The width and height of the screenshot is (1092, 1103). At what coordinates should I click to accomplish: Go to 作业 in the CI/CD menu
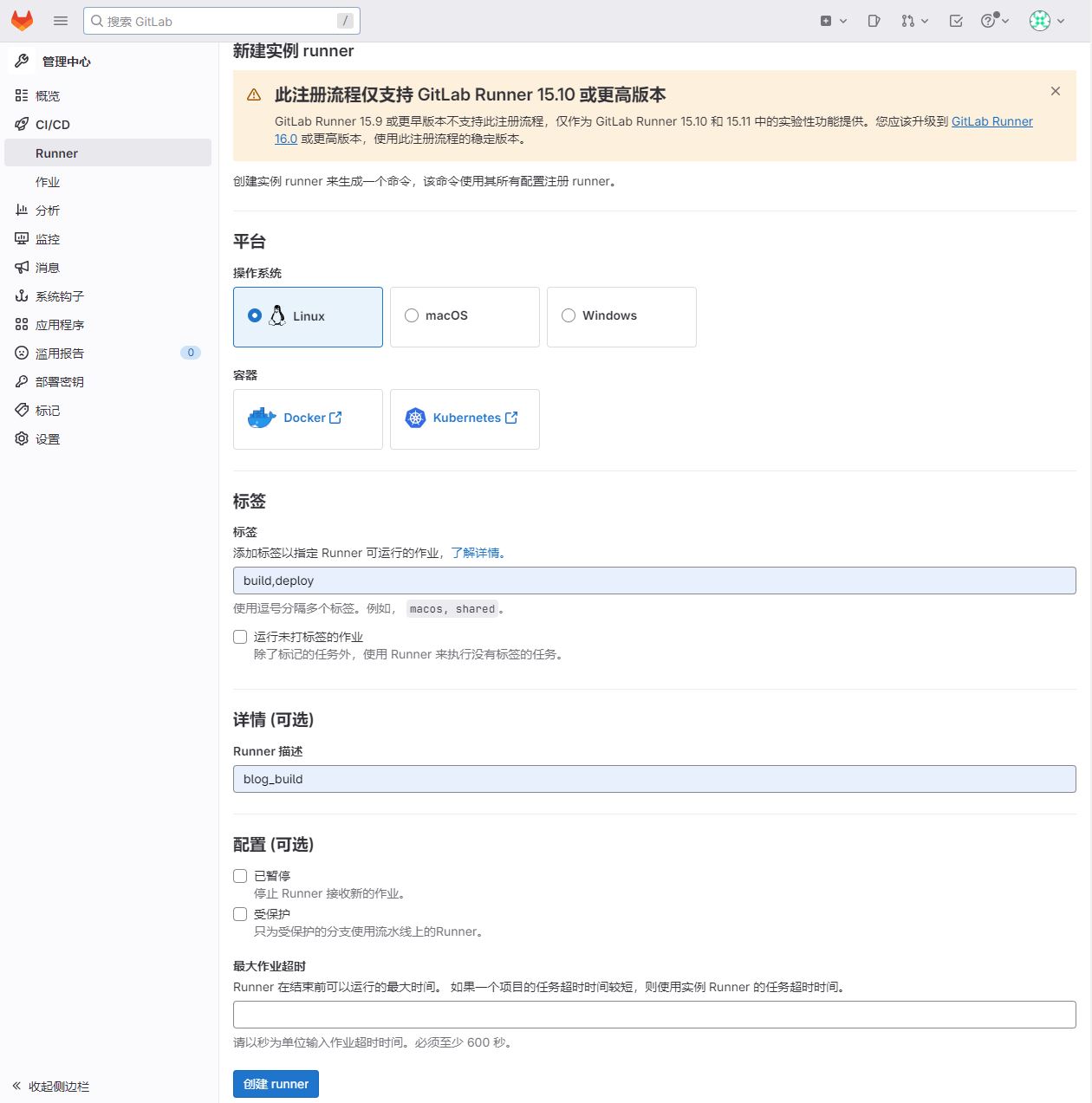48,182
